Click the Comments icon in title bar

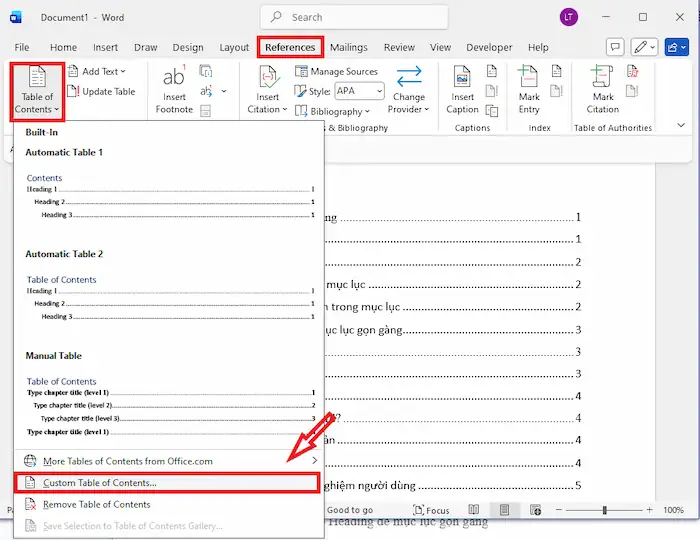(x=615, y=47)
